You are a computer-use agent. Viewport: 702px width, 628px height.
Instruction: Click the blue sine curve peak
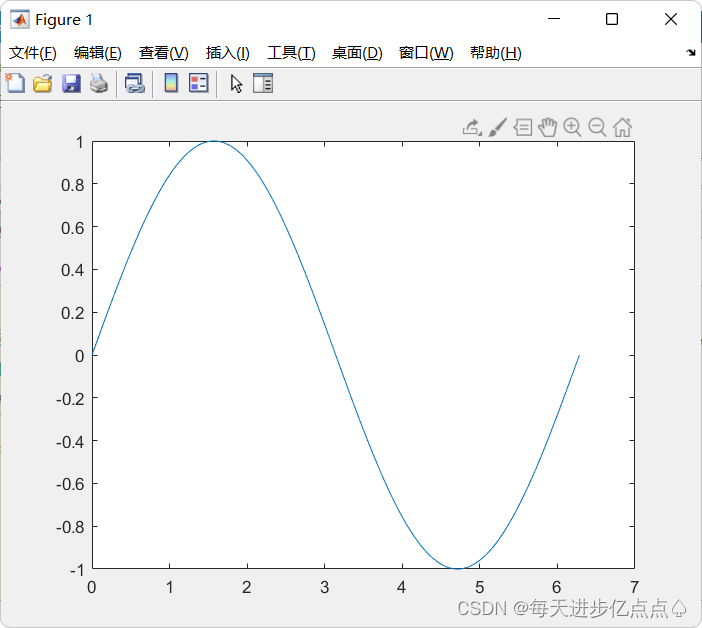tap(214, 141)
